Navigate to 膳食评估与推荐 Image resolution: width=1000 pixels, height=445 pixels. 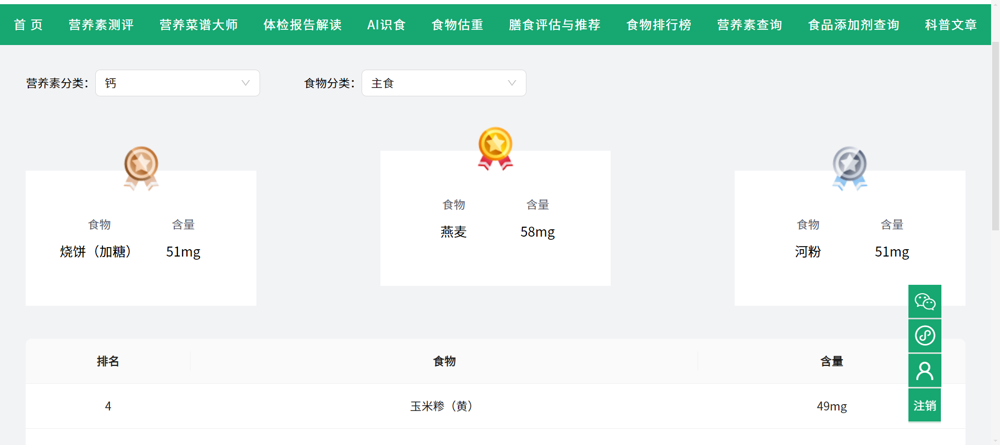[x=554, y=25]
